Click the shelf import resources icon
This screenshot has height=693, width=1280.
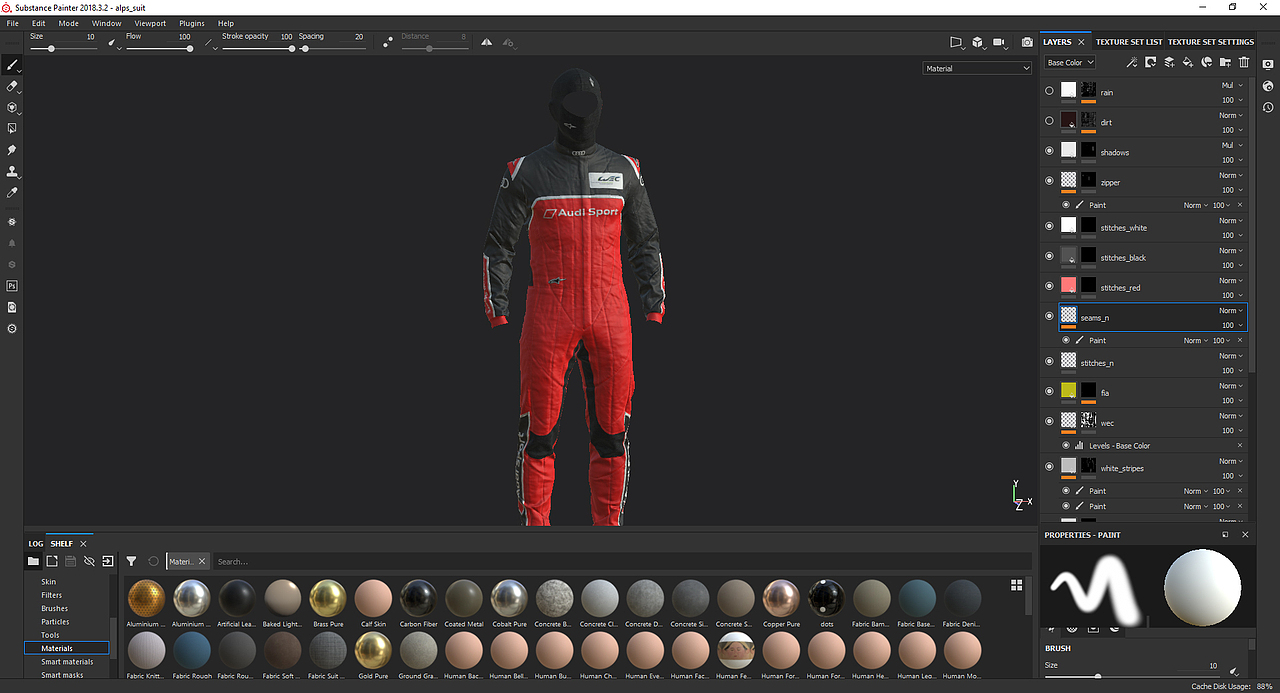pos(107,561)
